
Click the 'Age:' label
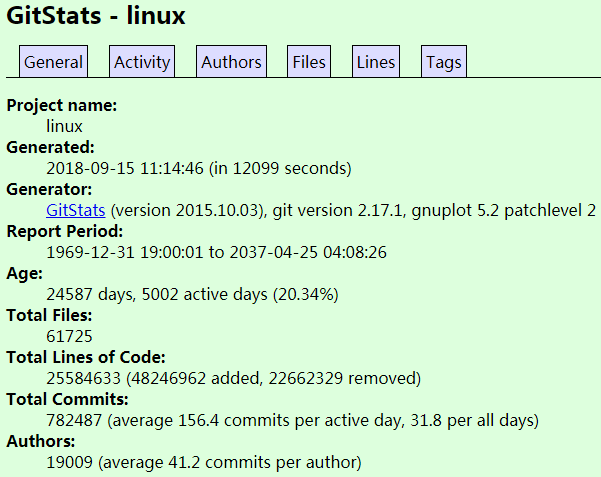25,274
